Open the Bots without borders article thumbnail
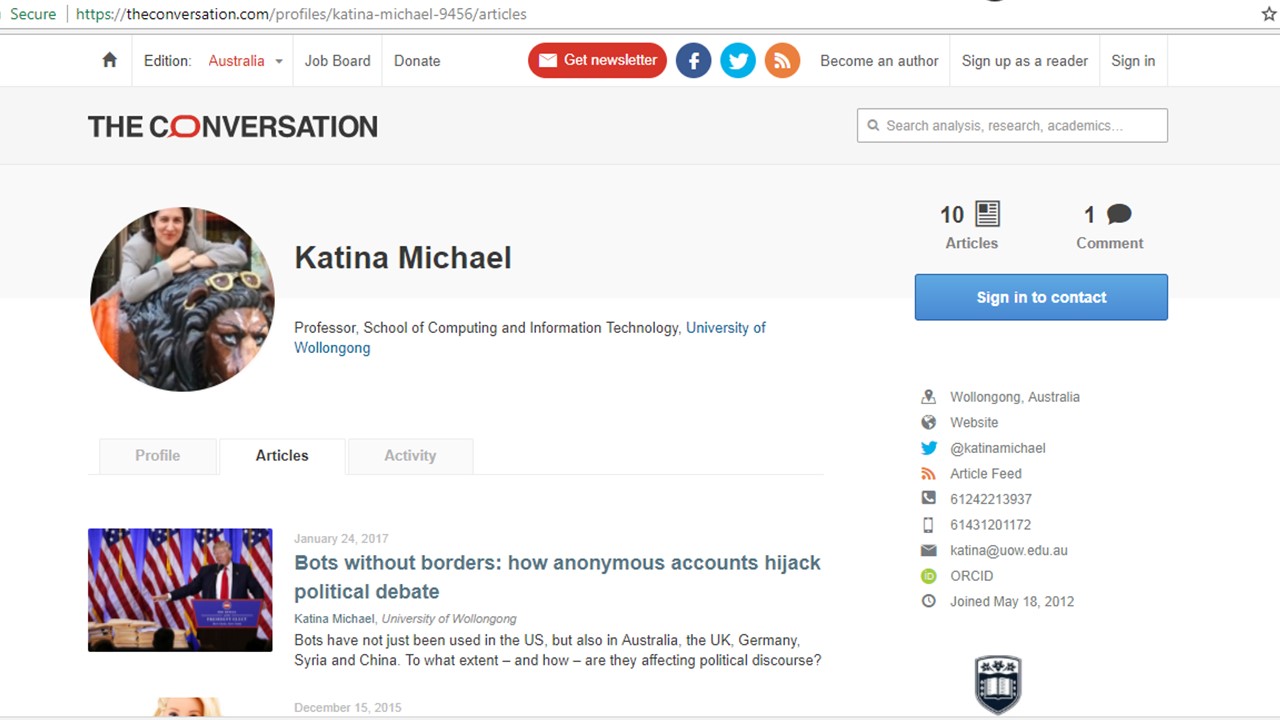 [180, 590]
